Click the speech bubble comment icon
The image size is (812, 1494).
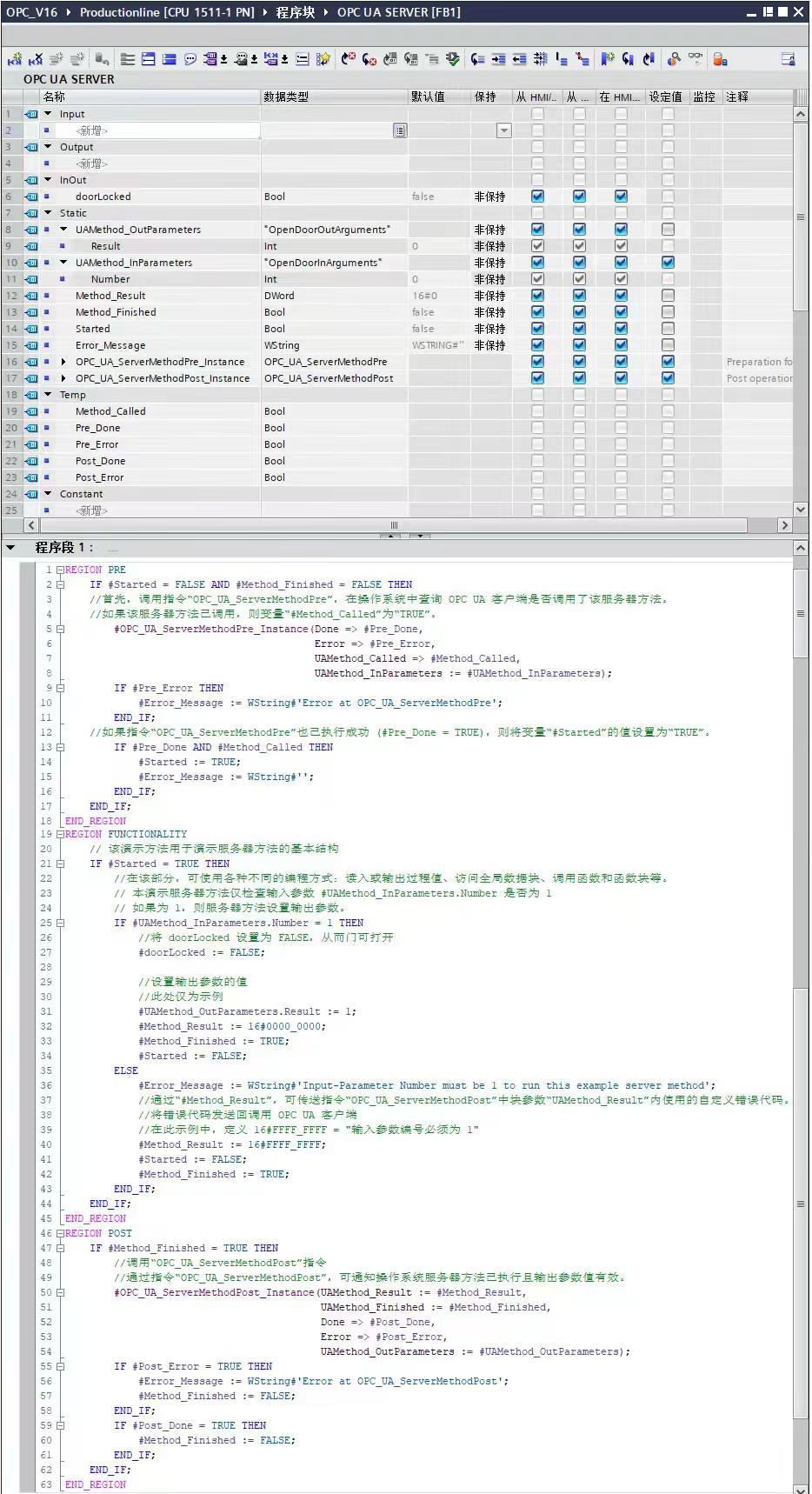tap(190, 59)
